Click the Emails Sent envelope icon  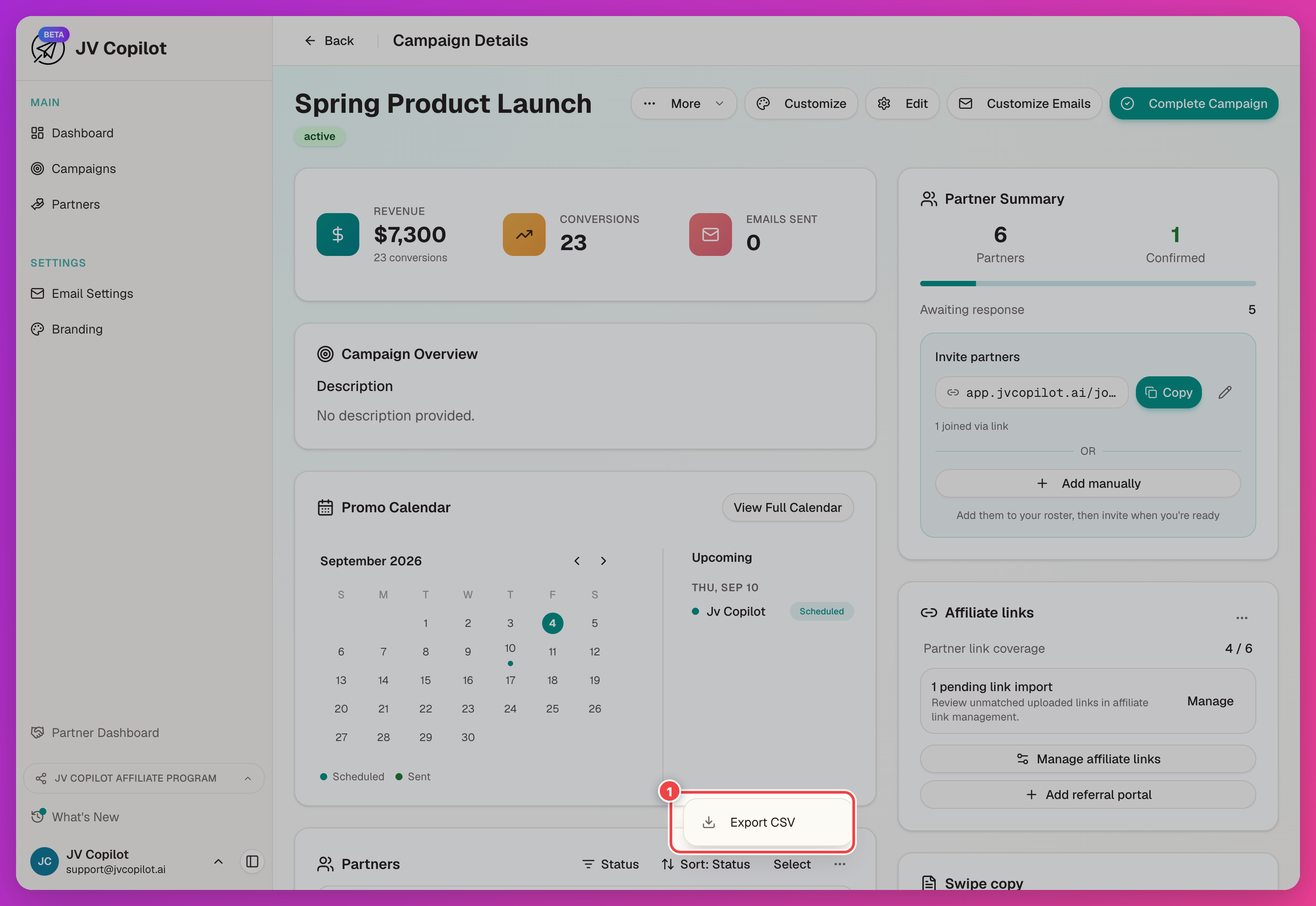[711, 235]
